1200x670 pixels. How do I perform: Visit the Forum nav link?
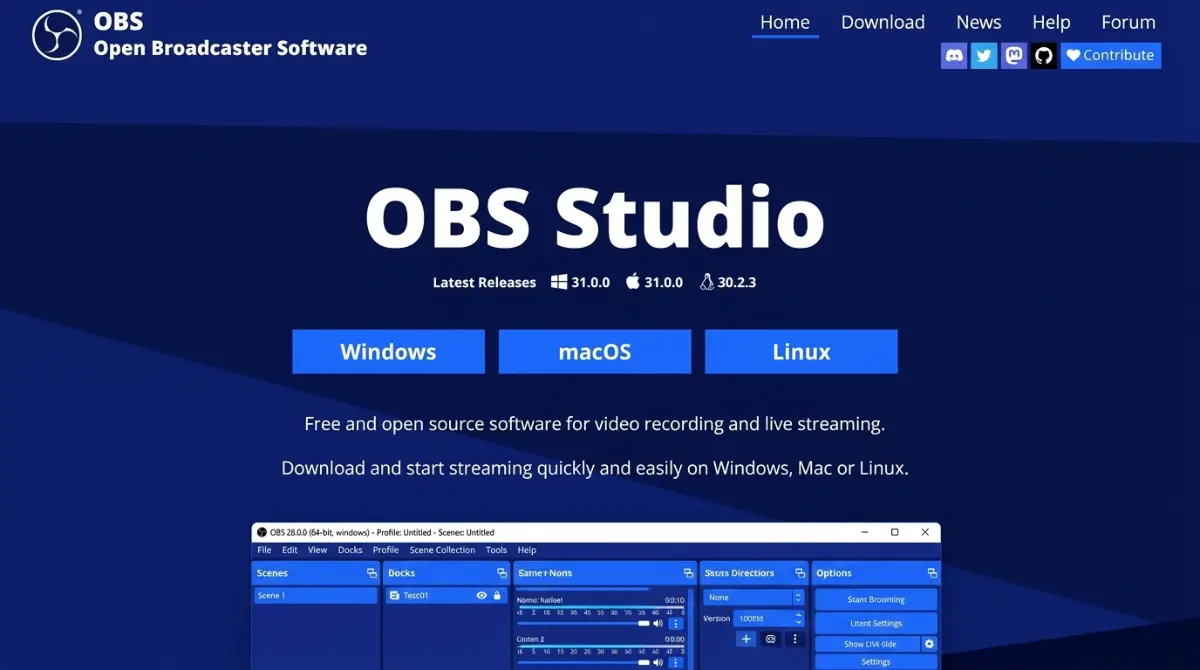click(x=1128, y=22)
